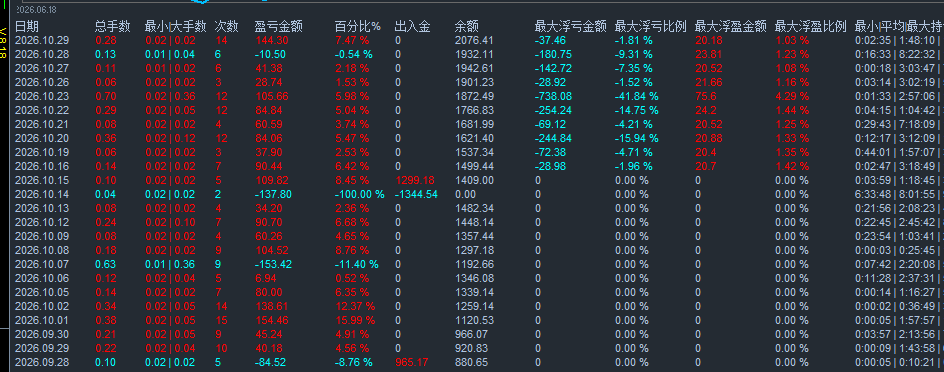944x372 pixels.
Task: Select the 2026.10.01 date cell
Action: point(41,320)
